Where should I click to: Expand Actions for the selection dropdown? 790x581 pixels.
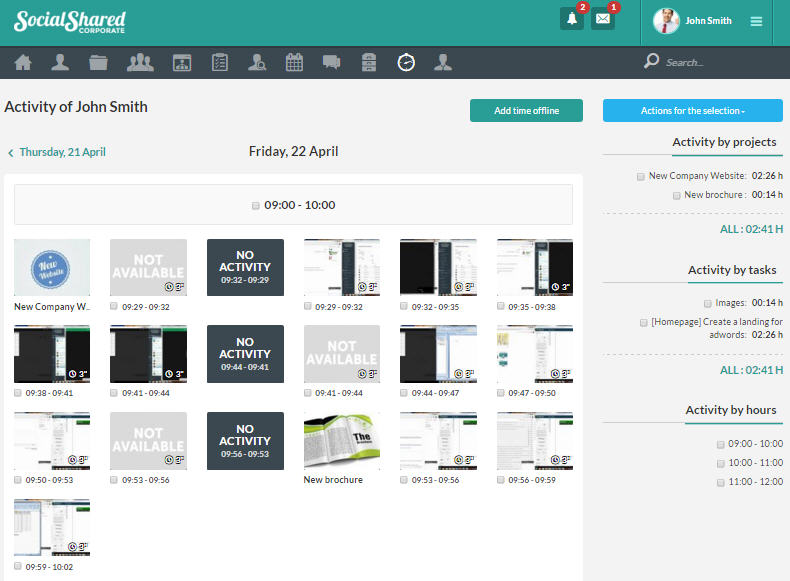[x=692, y=111]
